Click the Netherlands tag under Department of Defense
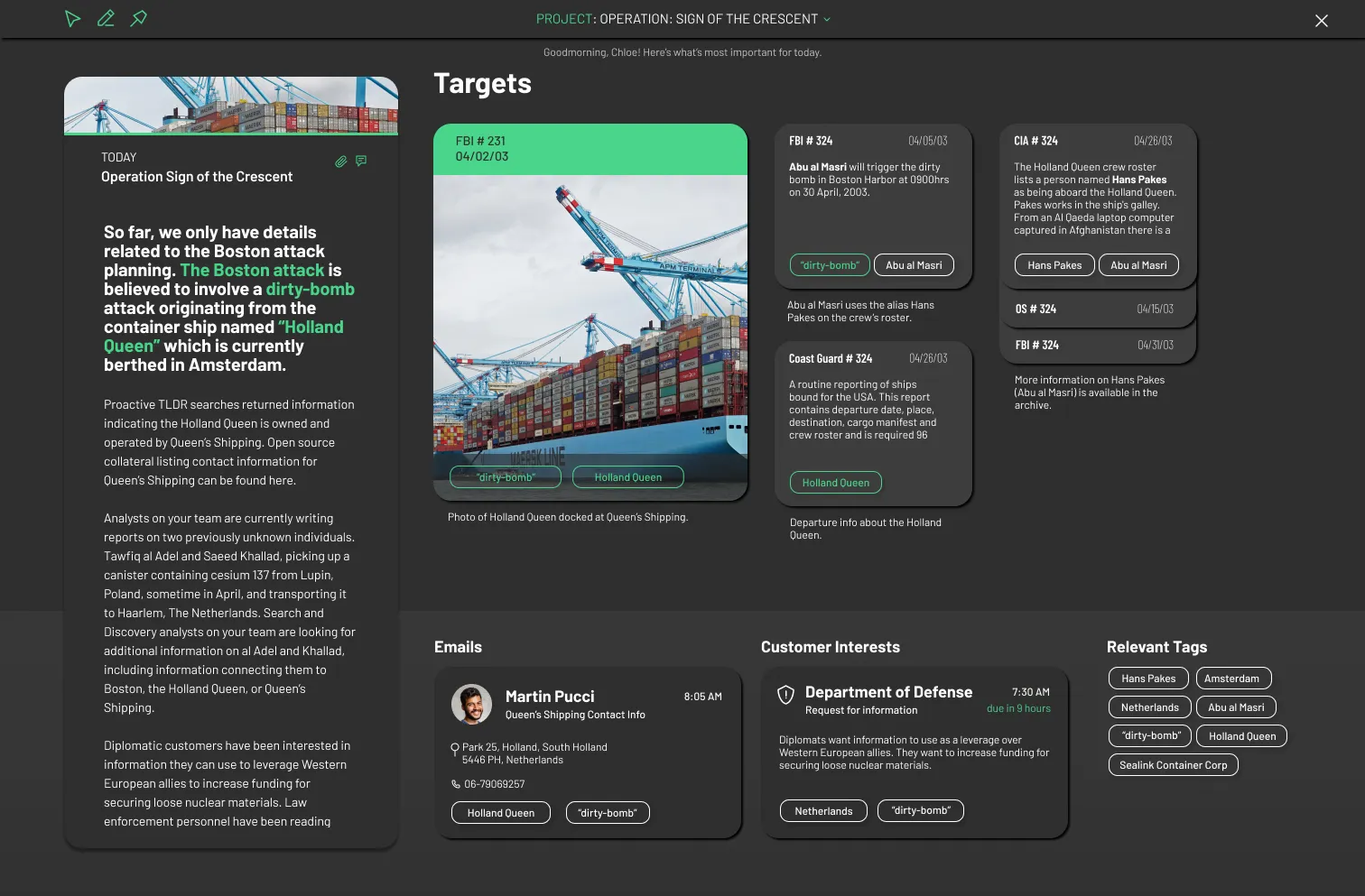Viewport: 1365px width, 896px height. tap(823, 811)
